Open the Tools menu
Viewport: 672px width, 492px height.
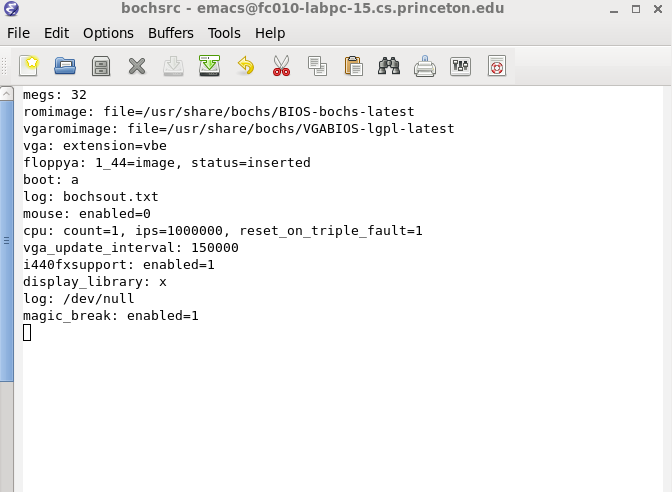click(224, 33)
